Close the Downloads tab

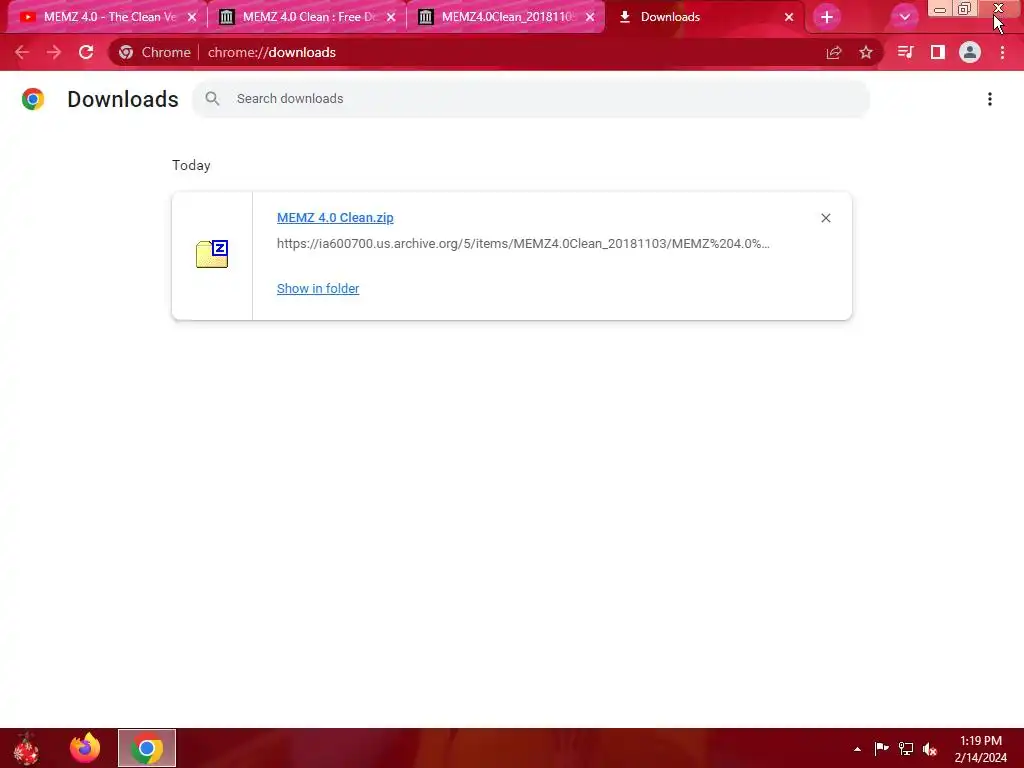click(789, 18)
